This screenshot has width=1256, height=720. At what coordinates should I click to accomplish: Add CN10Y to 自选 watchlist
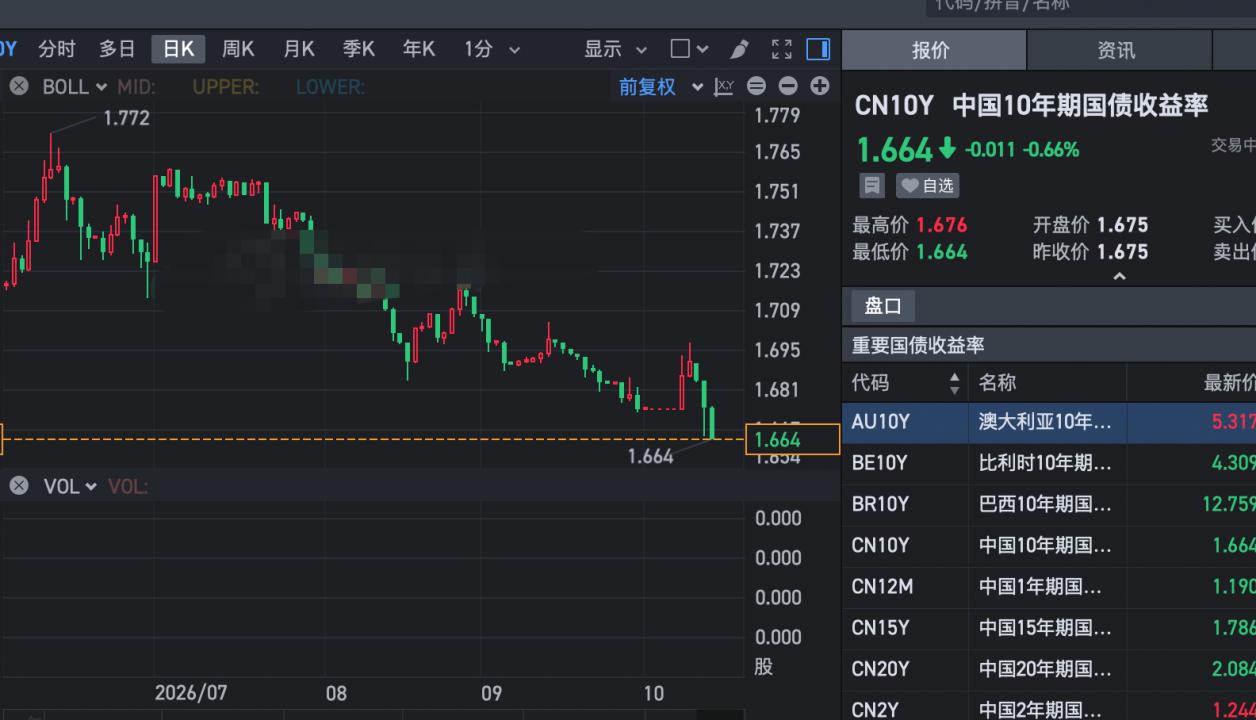pos(927,185)
